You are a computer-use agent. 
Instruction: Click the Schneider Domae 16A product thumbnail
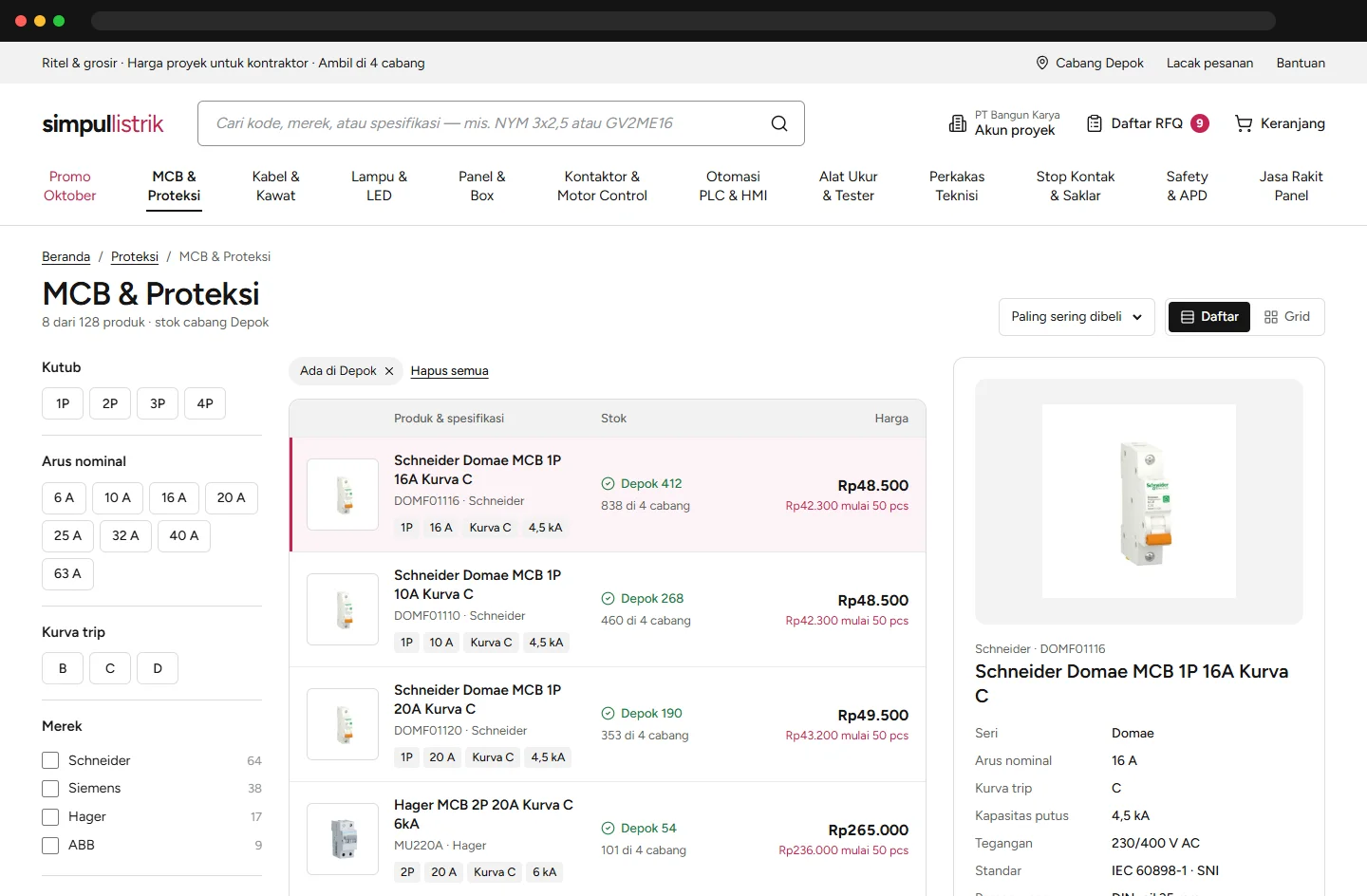pos(343,495)
